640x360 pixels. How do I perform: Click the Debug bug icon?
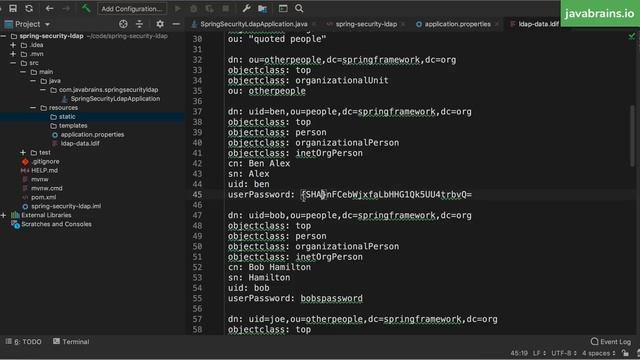pos(194,9)
